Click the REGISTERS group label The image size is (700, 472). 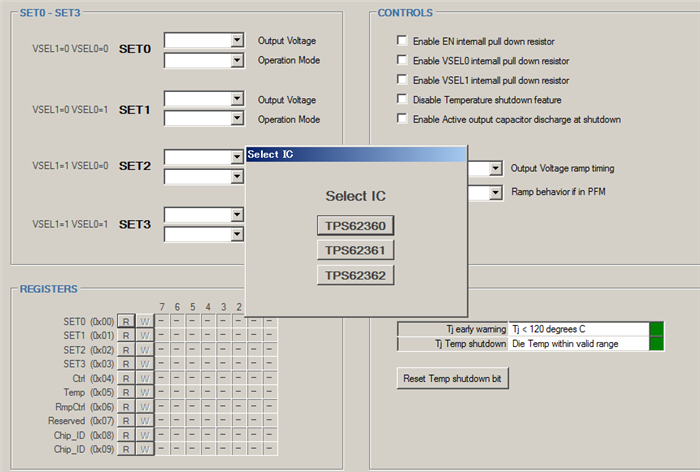point(49,289)
